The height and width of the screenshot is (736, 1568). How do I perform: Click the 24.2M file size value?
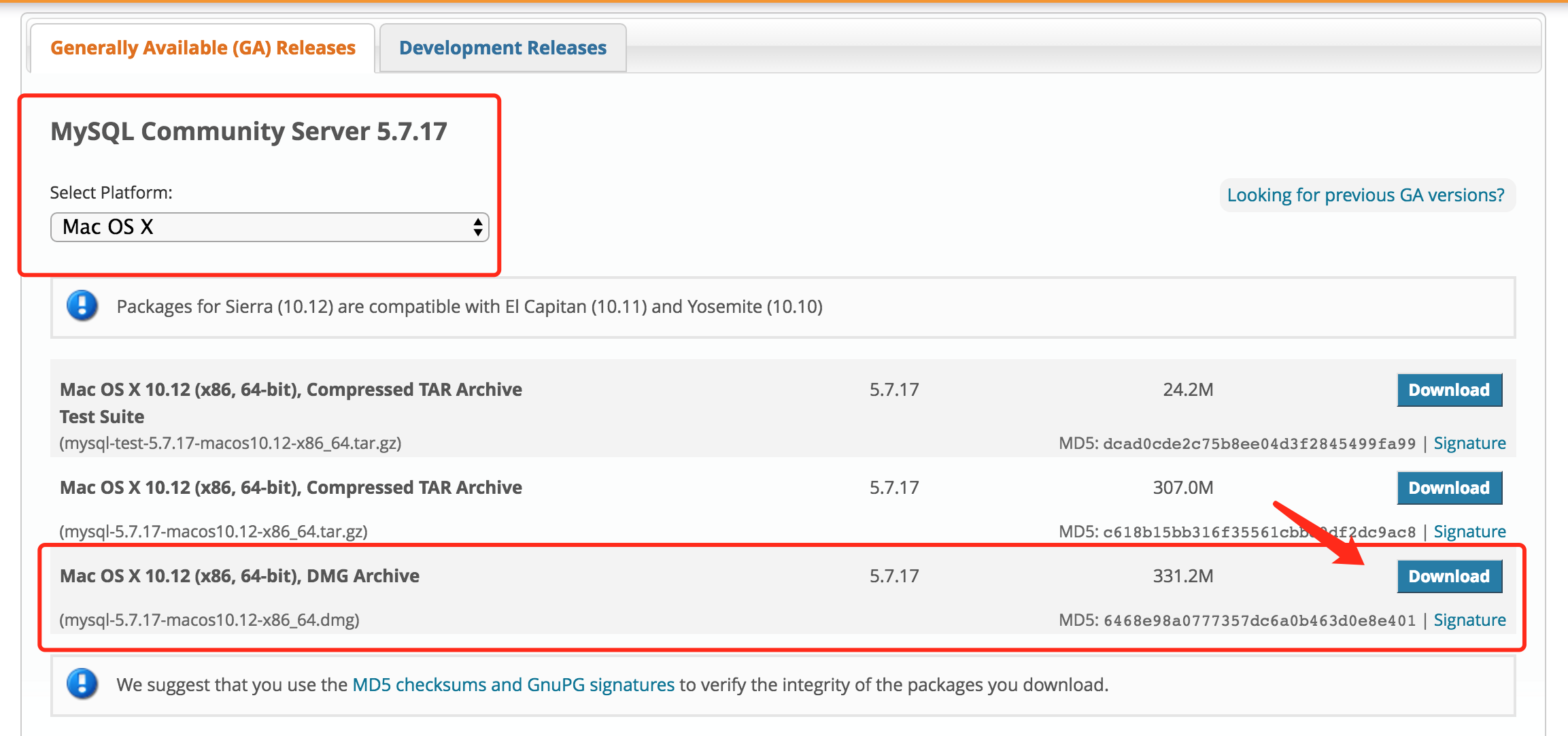pos(1188,390)
